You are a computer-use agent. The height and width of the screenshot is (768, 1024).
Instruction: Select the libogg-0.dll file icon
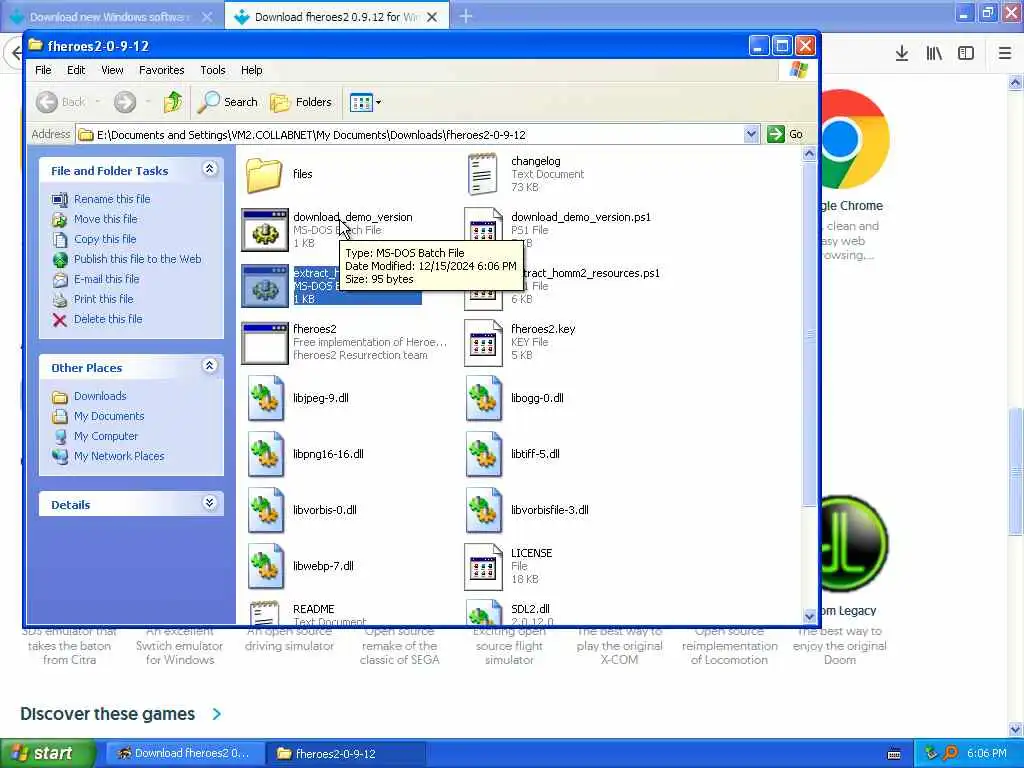[484, 398]
